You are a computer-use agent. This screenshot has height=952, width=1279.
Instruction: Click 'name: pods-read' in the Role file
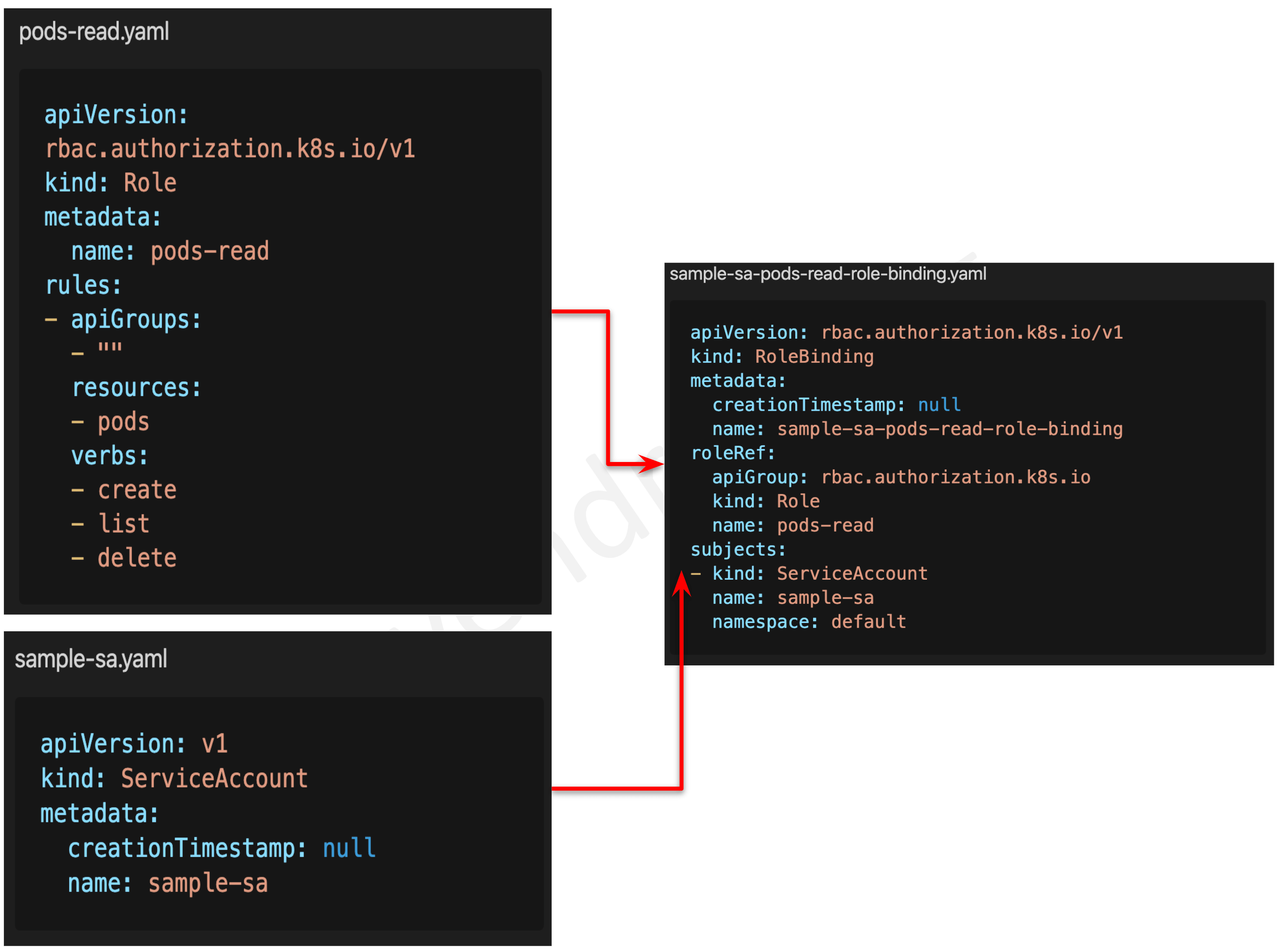click(170, 252)
